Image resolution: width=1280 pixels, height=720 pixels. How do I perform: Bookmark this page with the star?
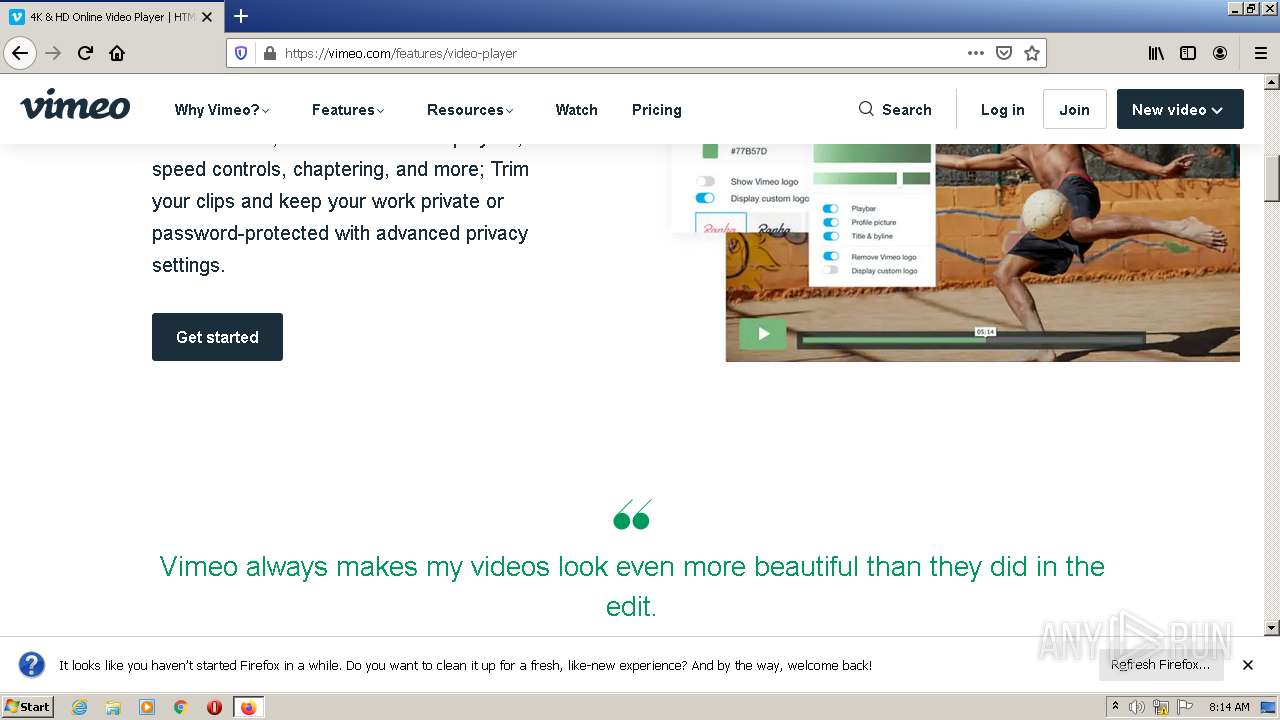(x=1032, y=53)
